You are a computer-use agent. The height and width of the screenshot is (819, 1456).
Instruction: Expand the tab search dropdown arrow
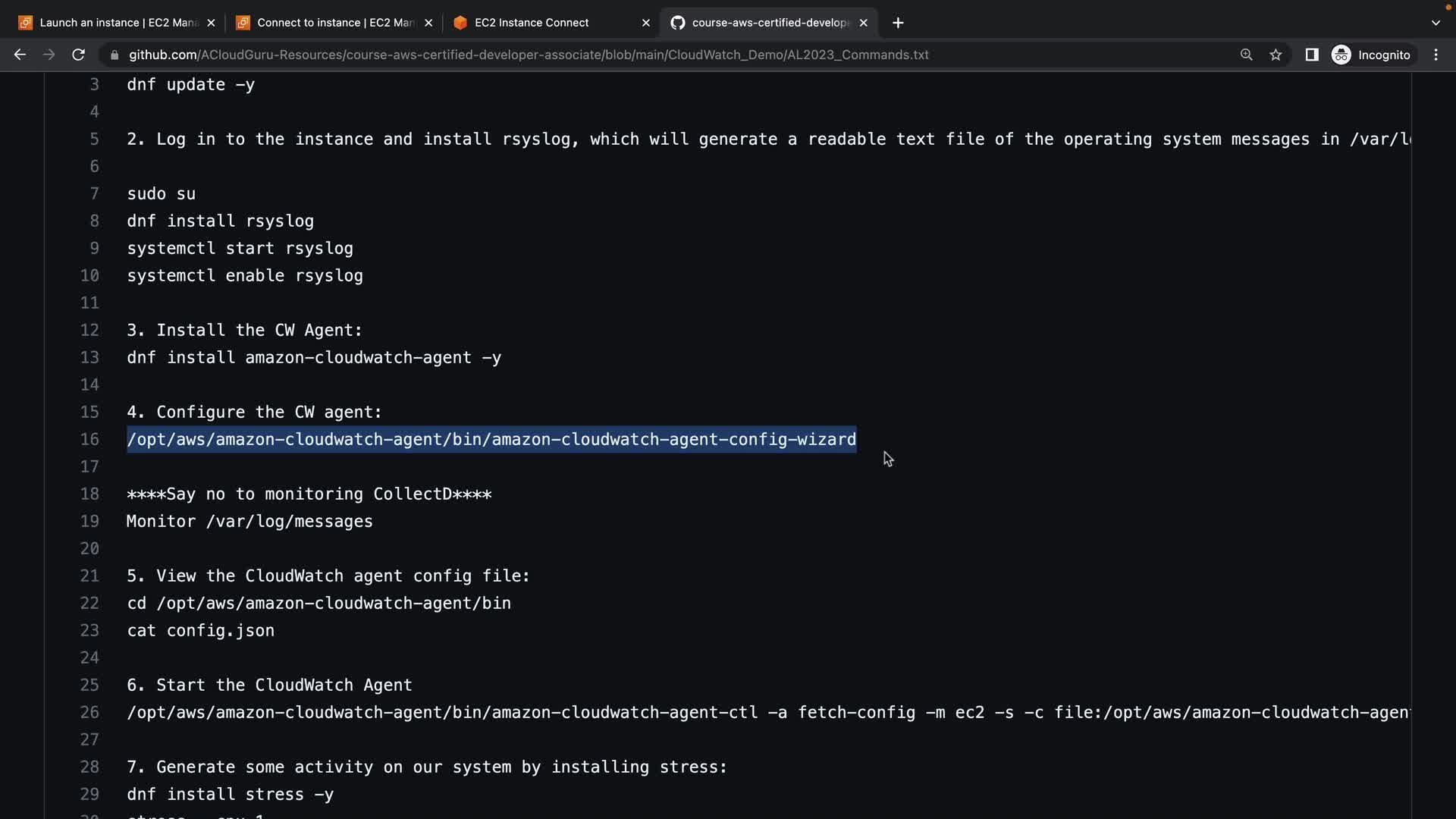1435,23
